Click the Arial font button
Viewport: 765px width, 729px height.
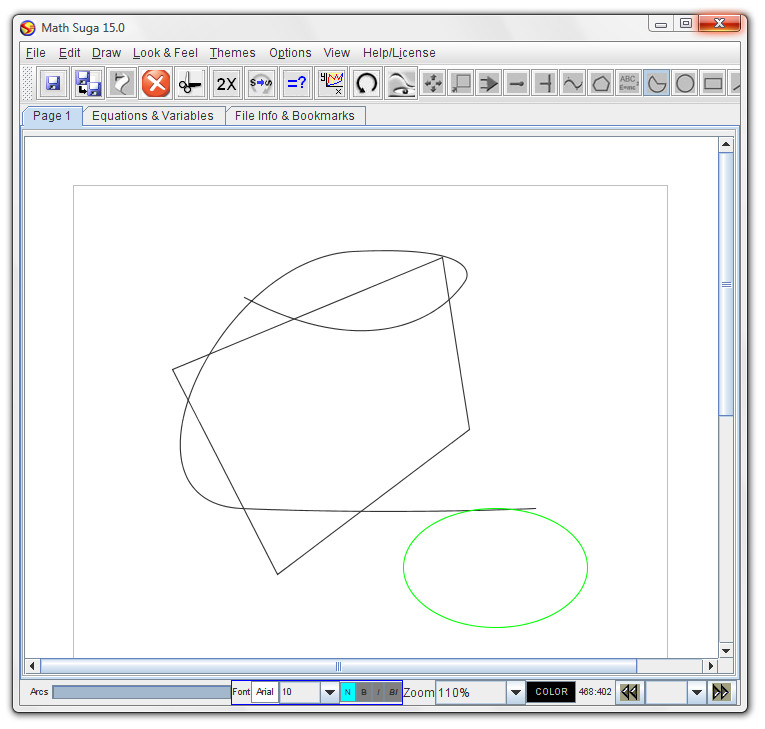pyautogui.click(x=265, y=692)
